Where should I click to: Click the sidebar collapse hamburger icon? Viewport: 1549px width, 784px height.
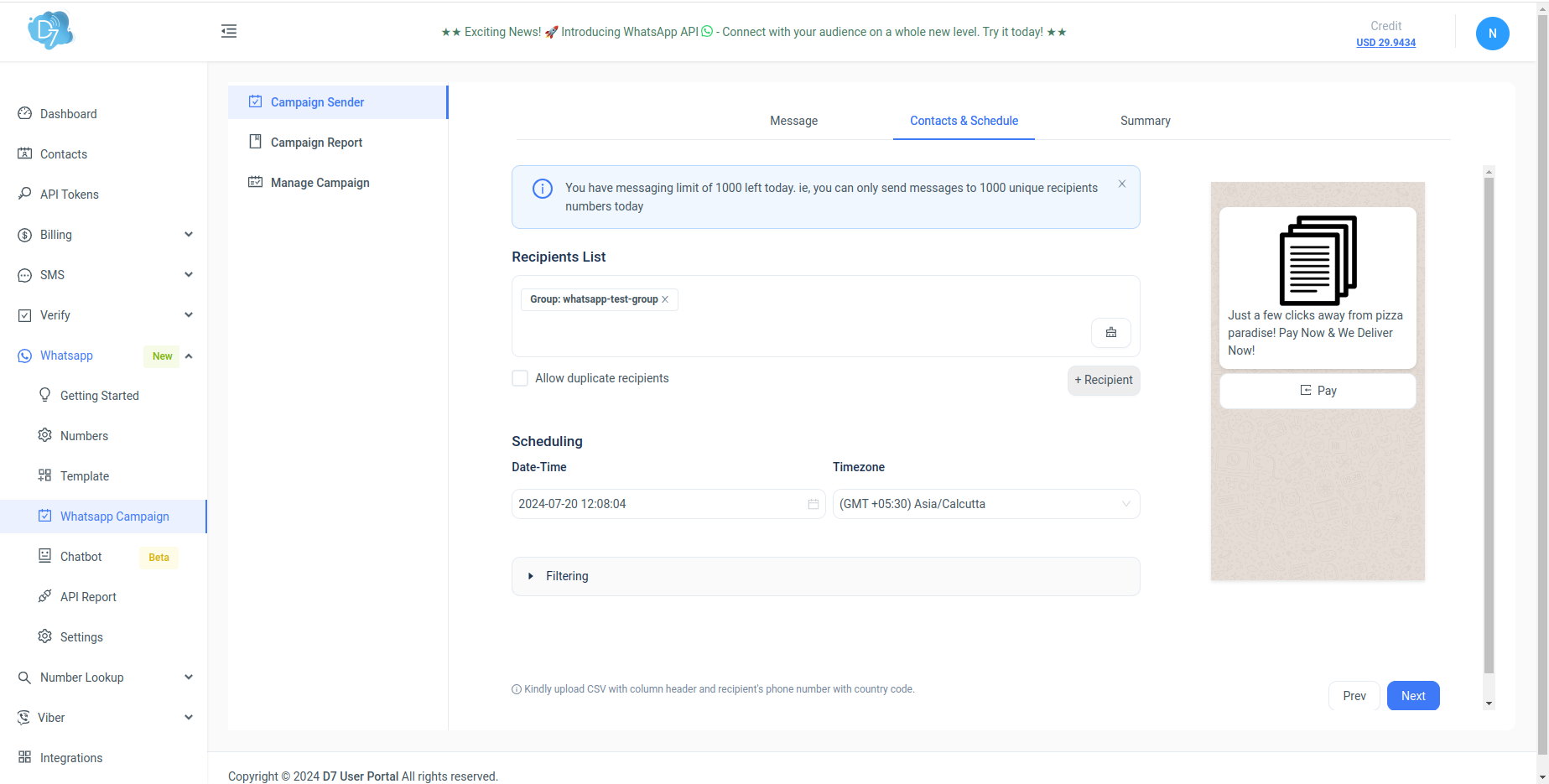point(229,32)
